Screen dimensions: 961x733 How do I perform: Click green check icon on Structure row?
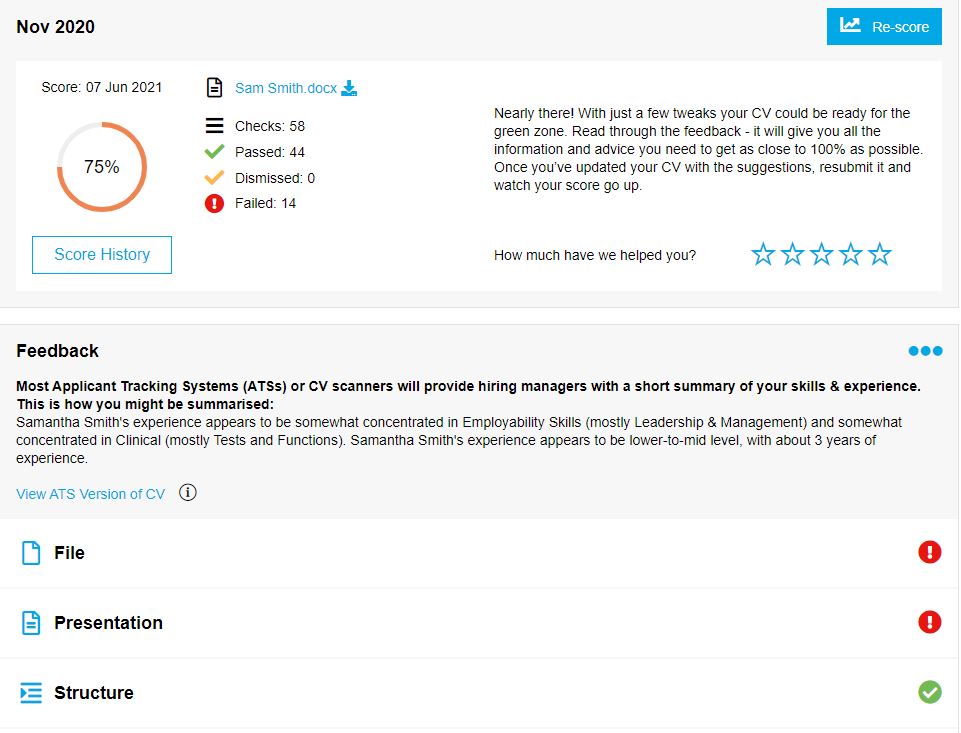(x=929, y=692)
